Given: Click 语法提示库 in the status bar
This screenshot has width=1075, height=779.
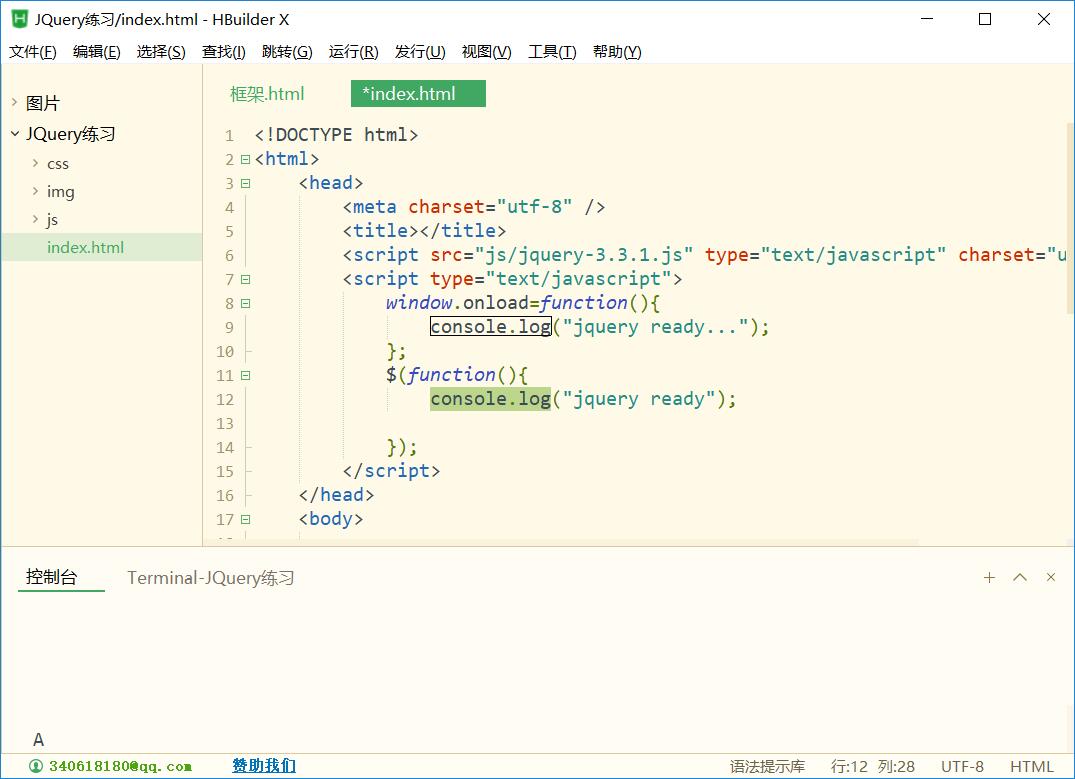Looking at the screenshot, I should pos(767,767).
